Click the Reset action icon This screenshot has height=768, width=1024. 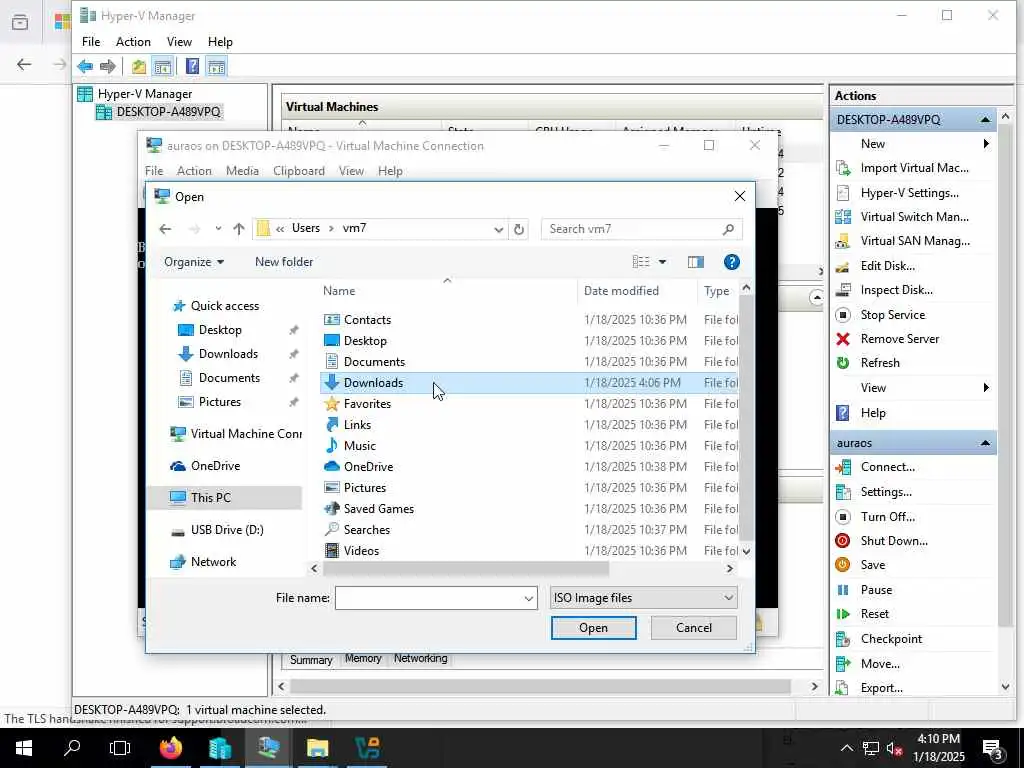pyautogui.click(x=843, y=614)
